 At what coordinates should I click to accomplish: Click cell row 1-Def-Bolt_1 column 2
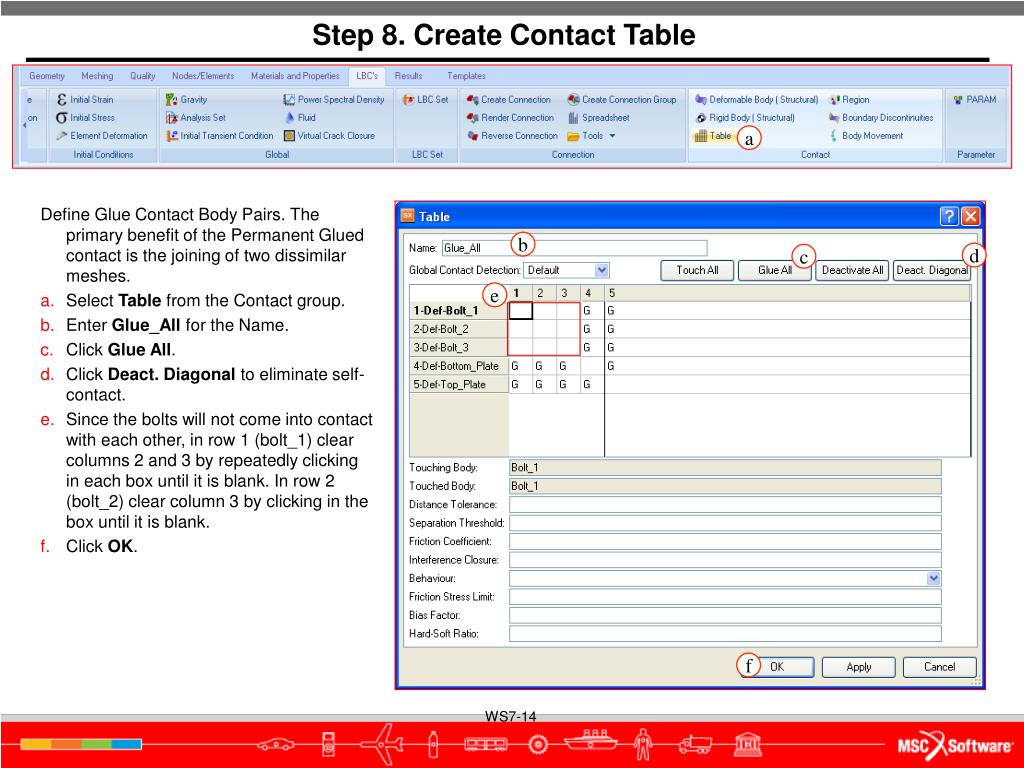click(545, 311)
